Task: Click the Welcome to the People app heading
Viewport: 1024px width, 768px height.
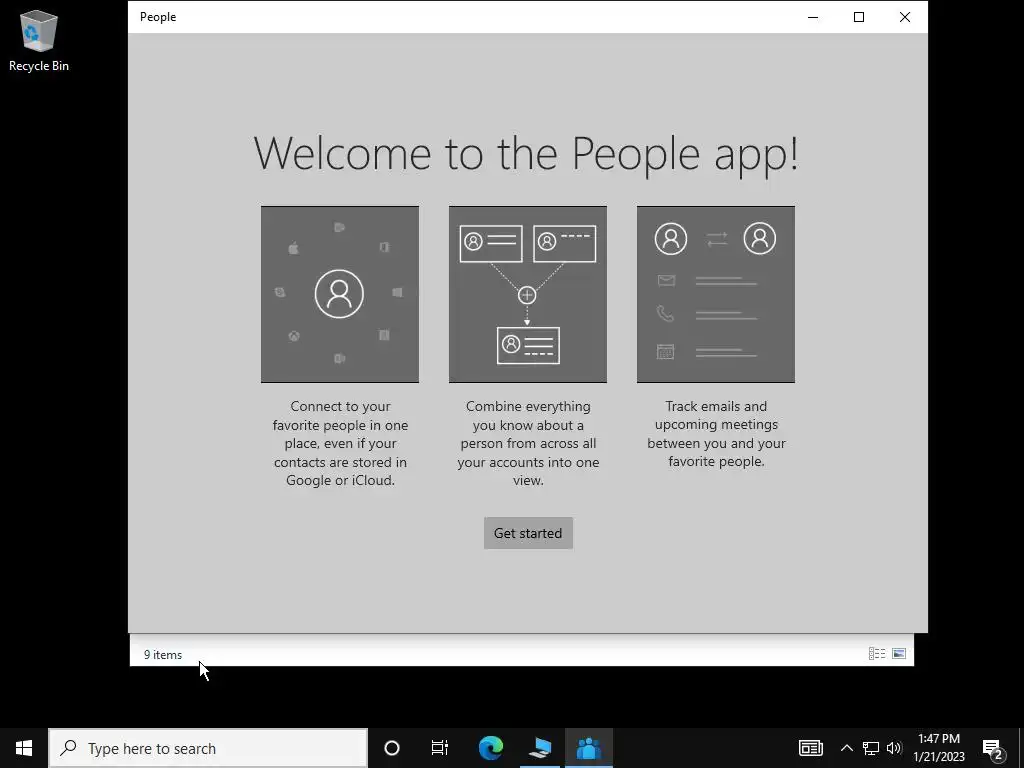Action: [x=526, y=154]
